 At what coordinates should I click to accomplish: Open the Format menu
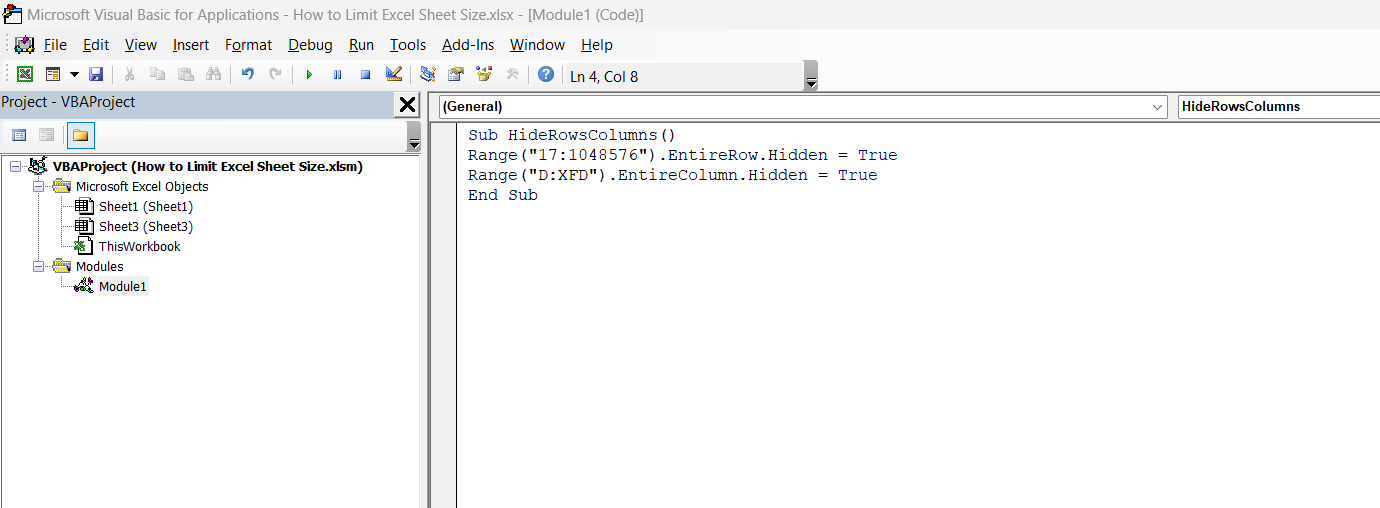pos(248,45)
